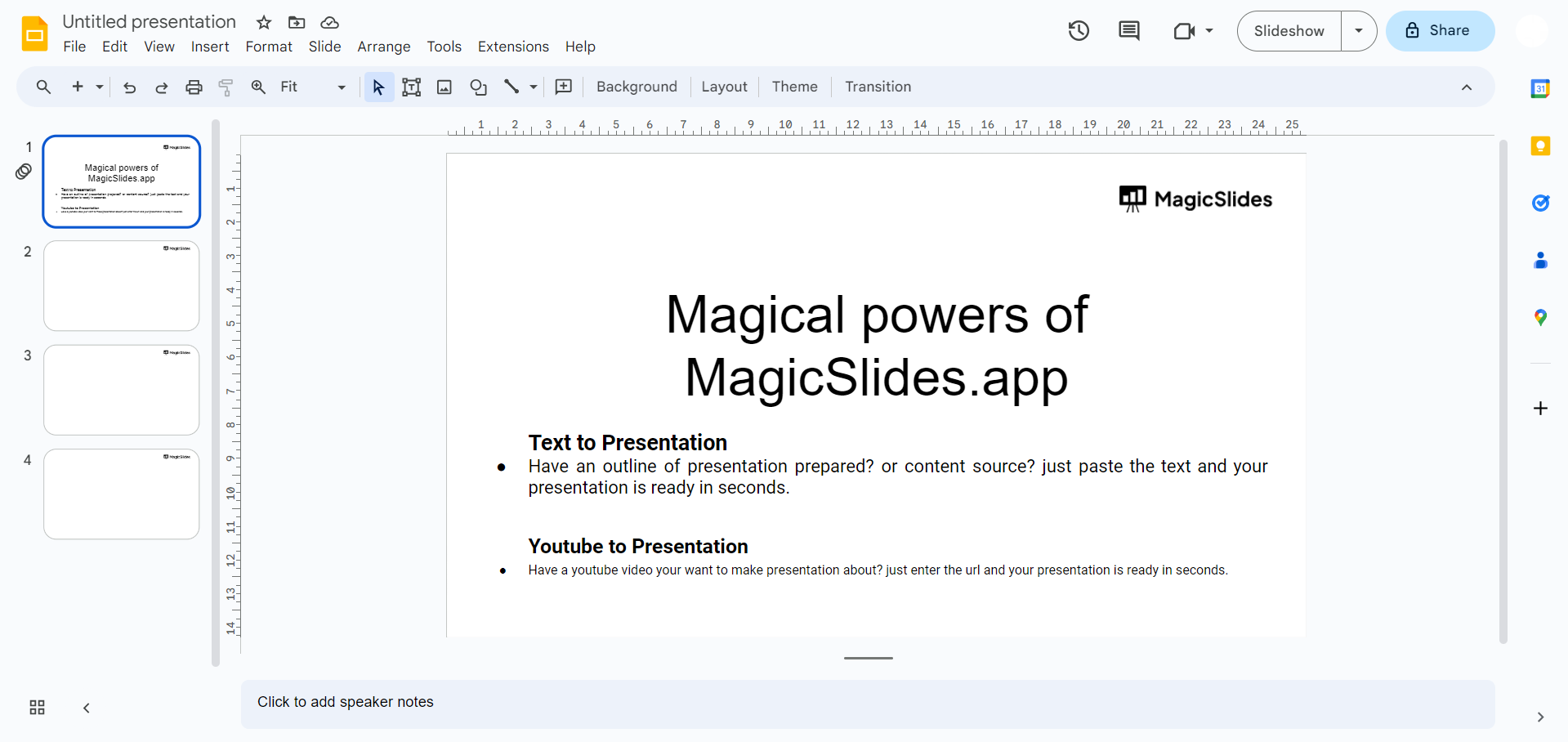Viewport: 1568px width, 742px height.
Task: Toggle grid view at bottom left
Action: (37, 708)
